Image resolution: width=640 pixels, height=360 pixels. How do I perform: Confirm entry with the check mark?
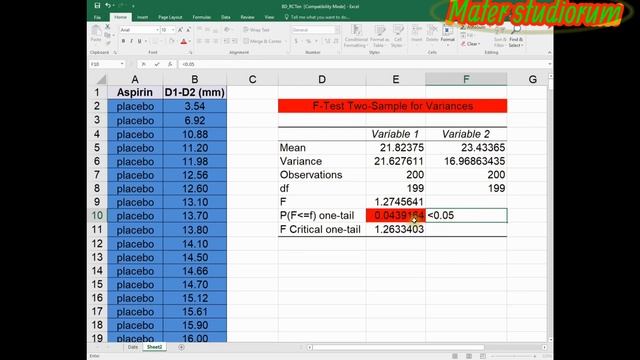pos(157,64)
